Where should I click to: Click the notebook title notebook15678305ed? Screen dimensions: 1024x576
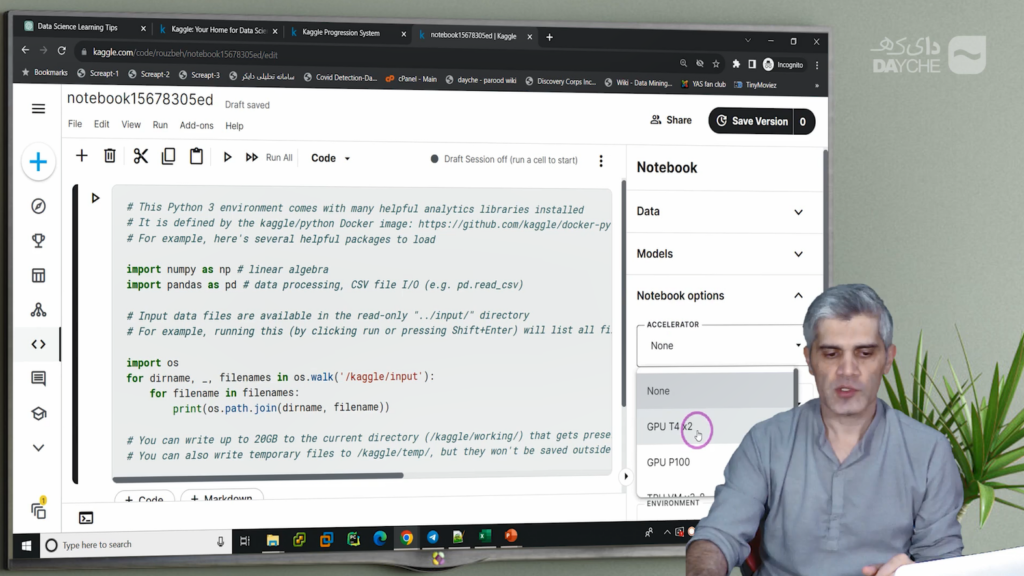pyautogui.click(x=140, y=99)
